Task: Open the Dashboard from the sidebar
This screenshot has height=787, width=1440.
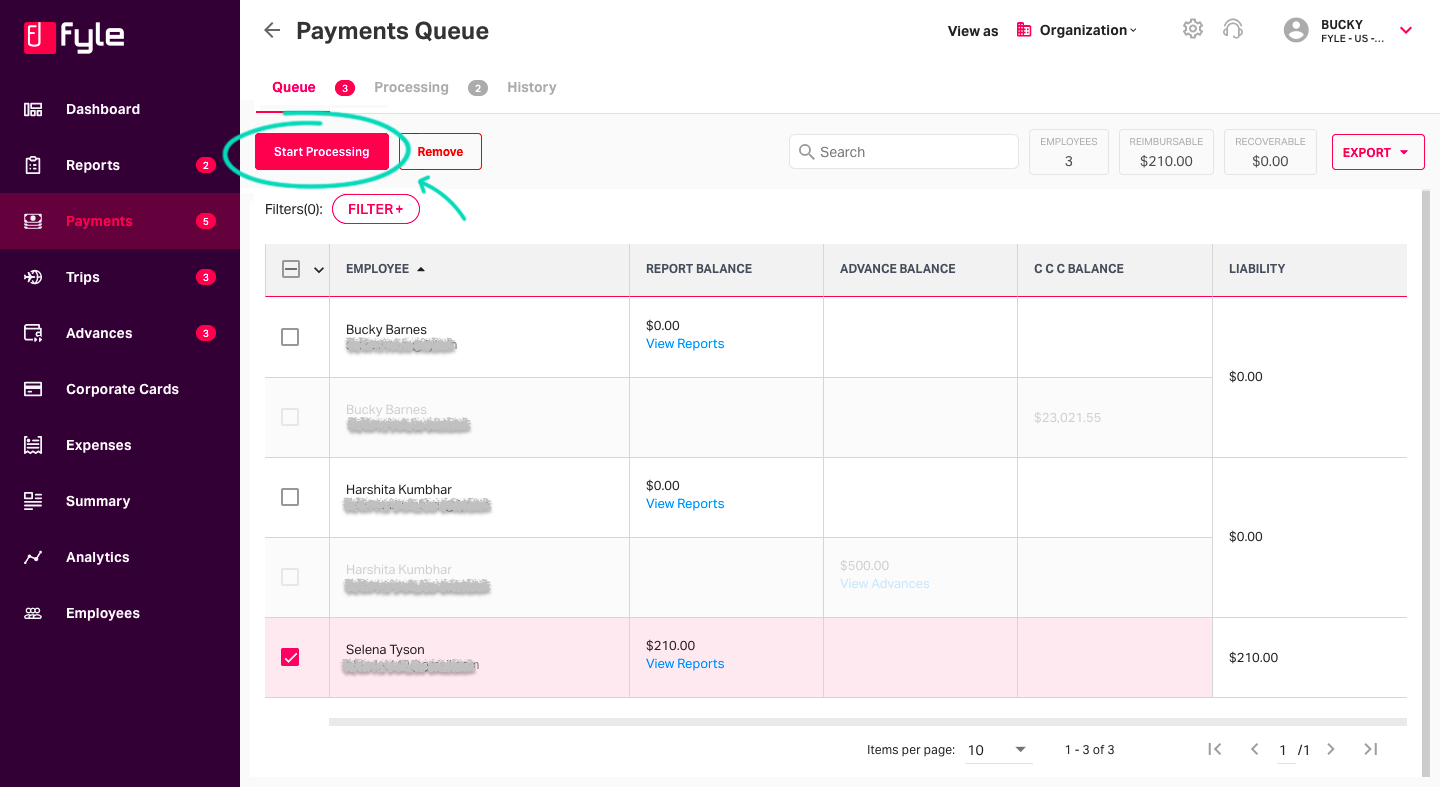Action: point(100,109)
